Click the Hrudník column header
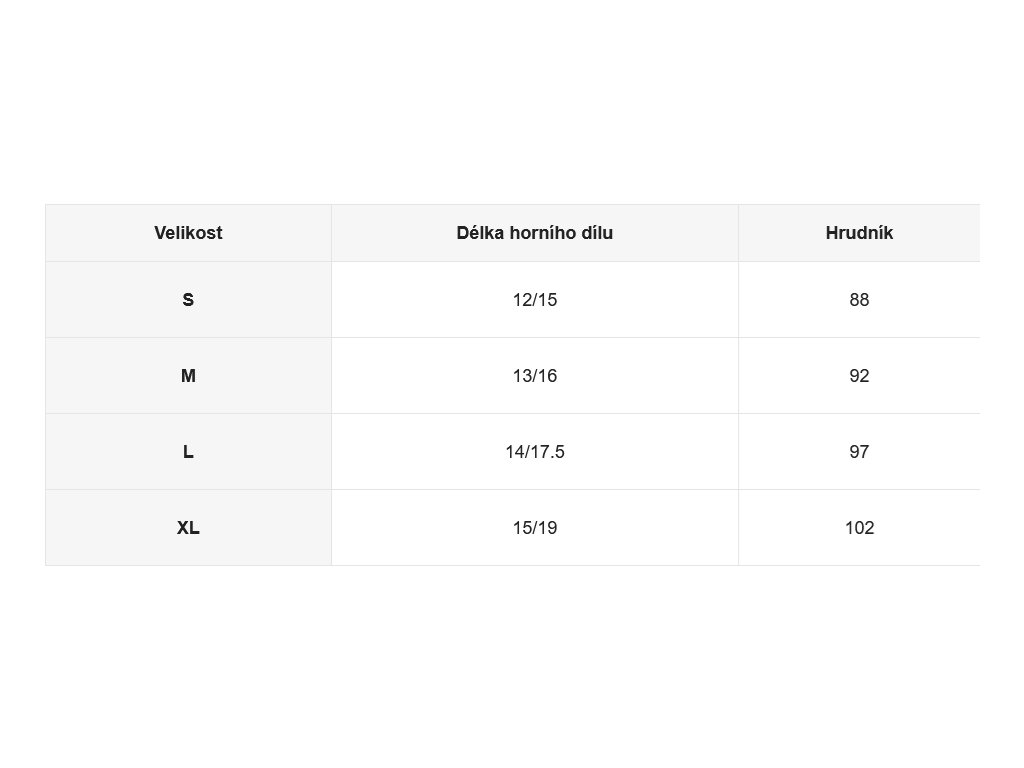 (859, 233)
